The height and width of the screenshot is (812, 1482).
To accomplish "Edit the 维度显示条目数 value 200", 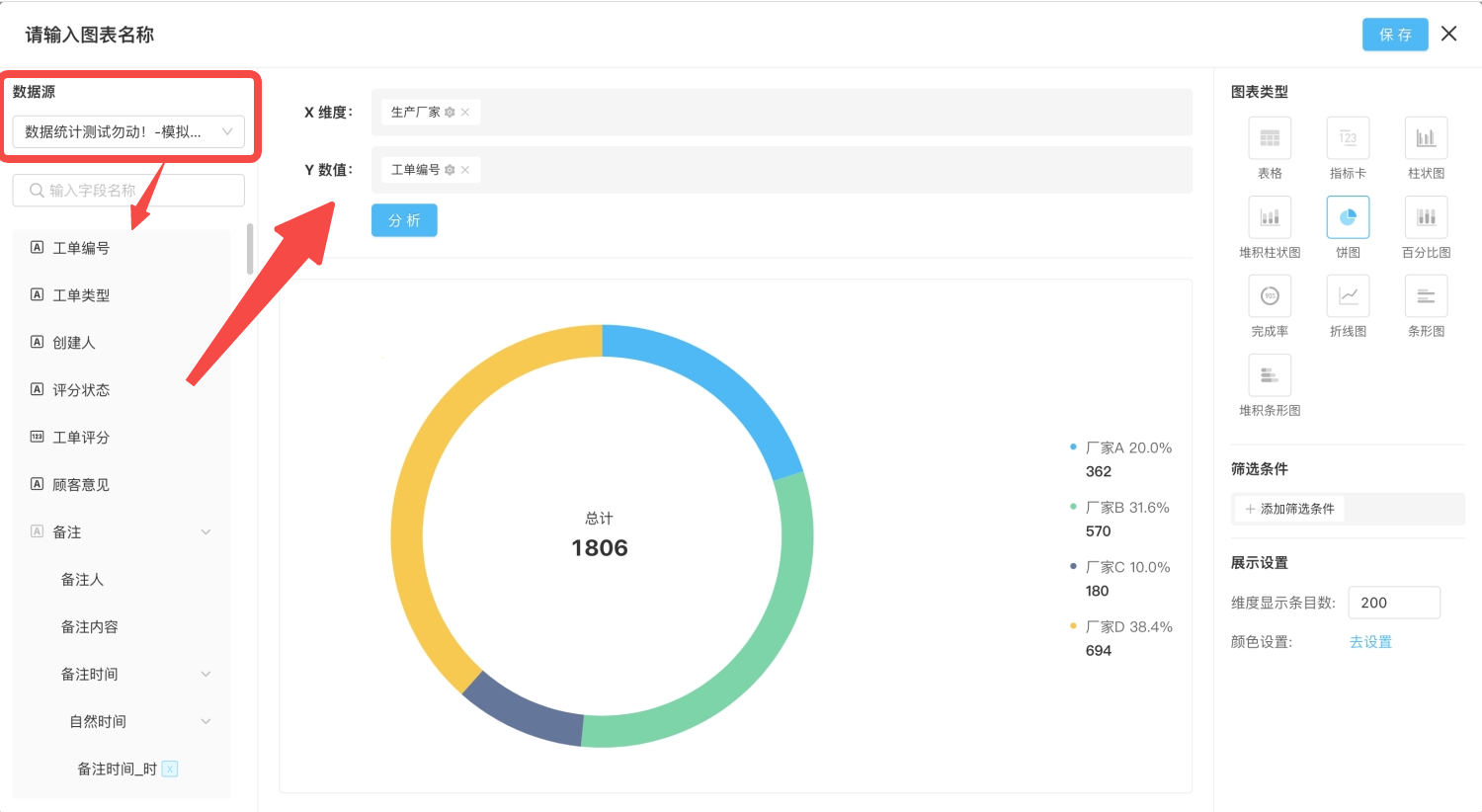I will (x=1394, y=603).
